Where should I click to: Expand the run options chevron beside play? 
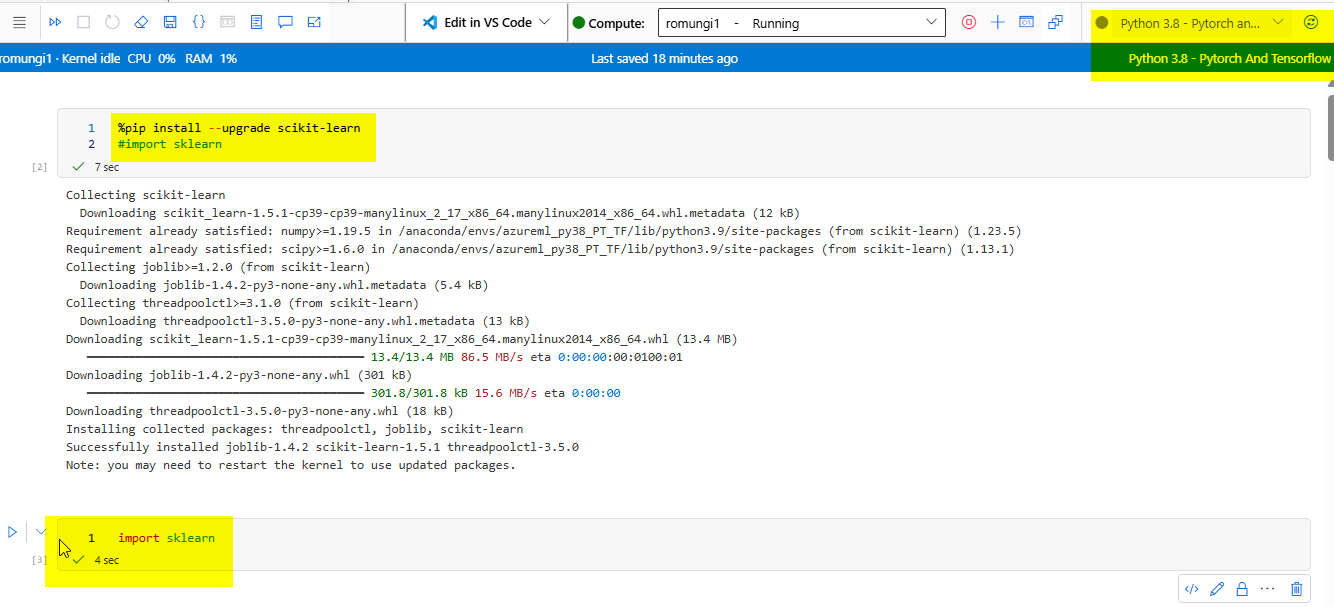point(41,531)
